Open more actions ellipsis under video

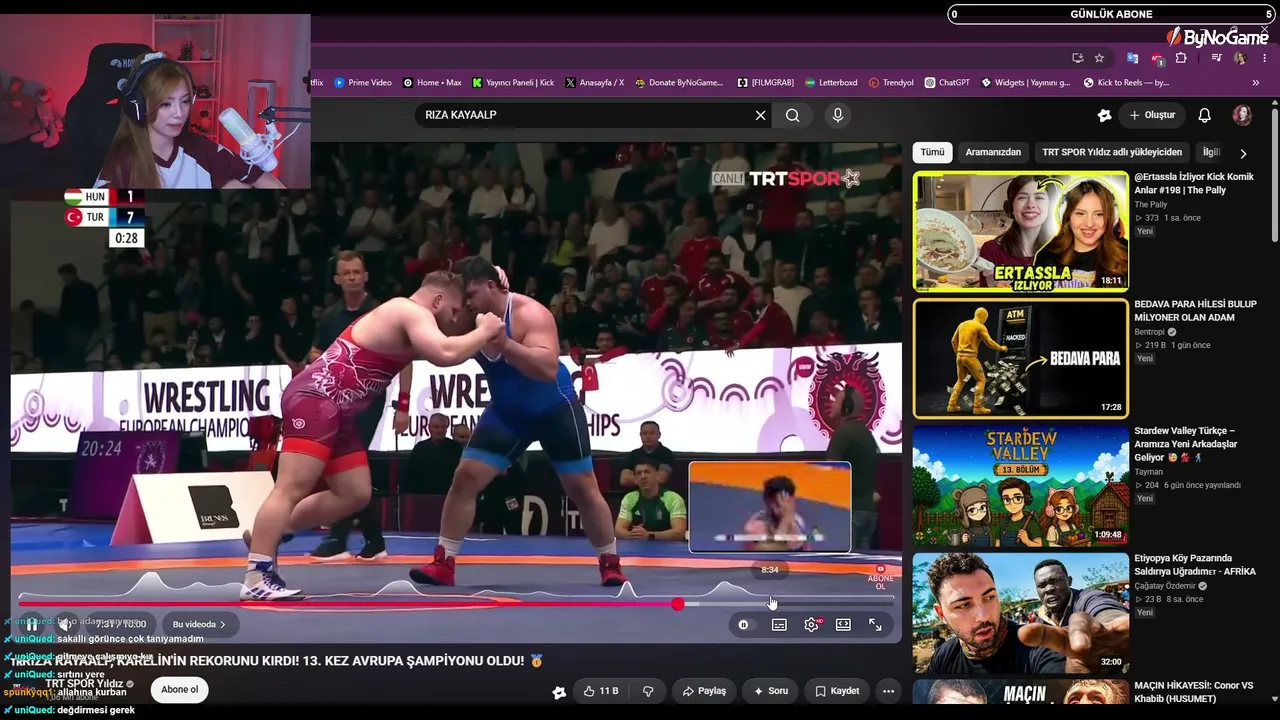click(888, 691)
